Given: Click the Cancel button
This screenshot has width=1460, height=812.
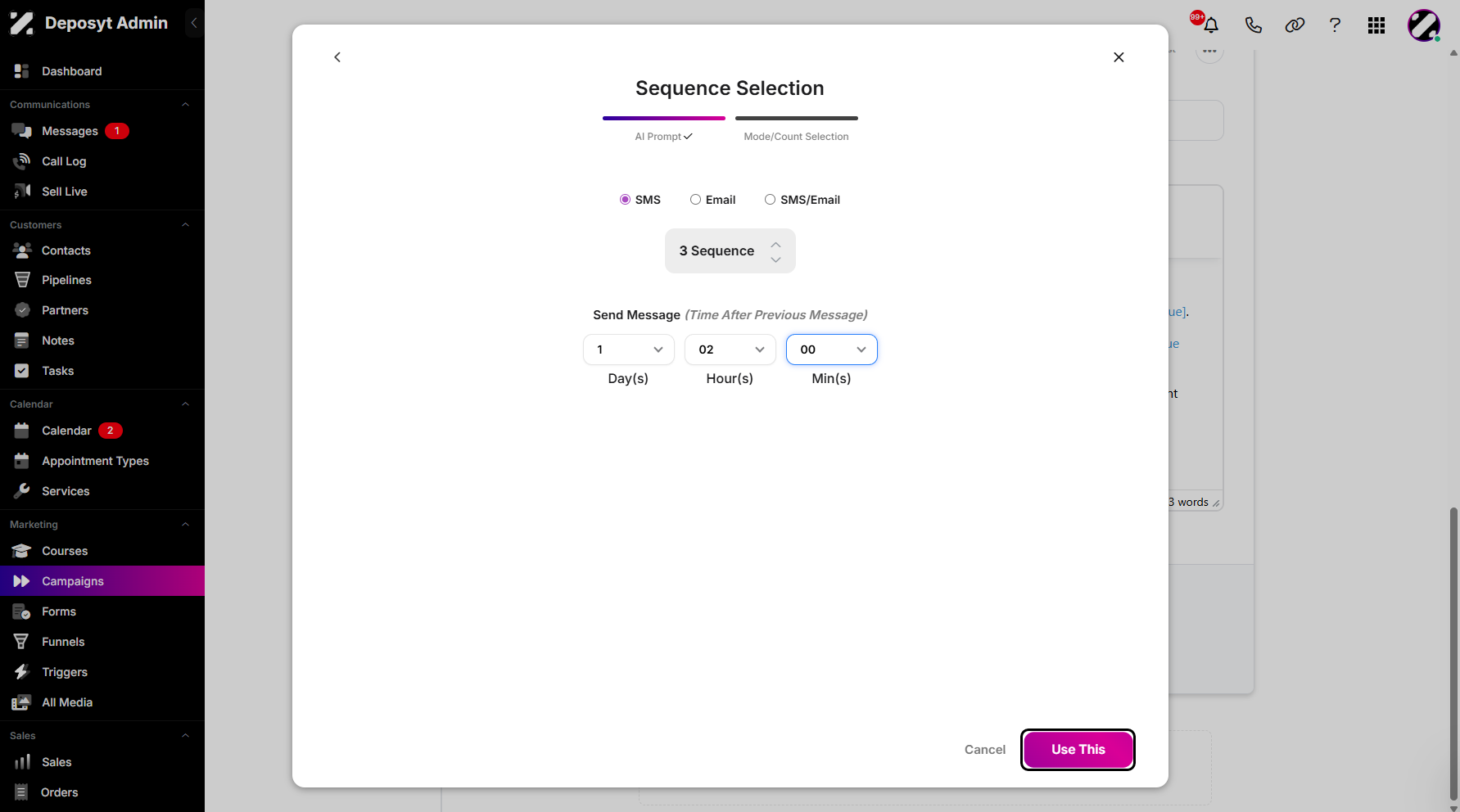Looking at the screenshot, I should [985, 750].
